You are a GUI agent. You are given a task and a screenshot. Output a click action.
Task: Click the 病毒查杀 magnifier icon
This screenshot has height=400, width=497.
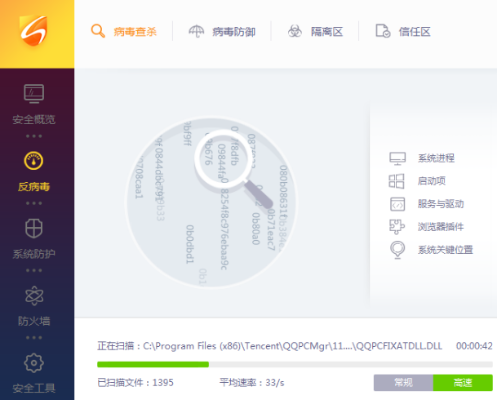[x=98, y=31]
